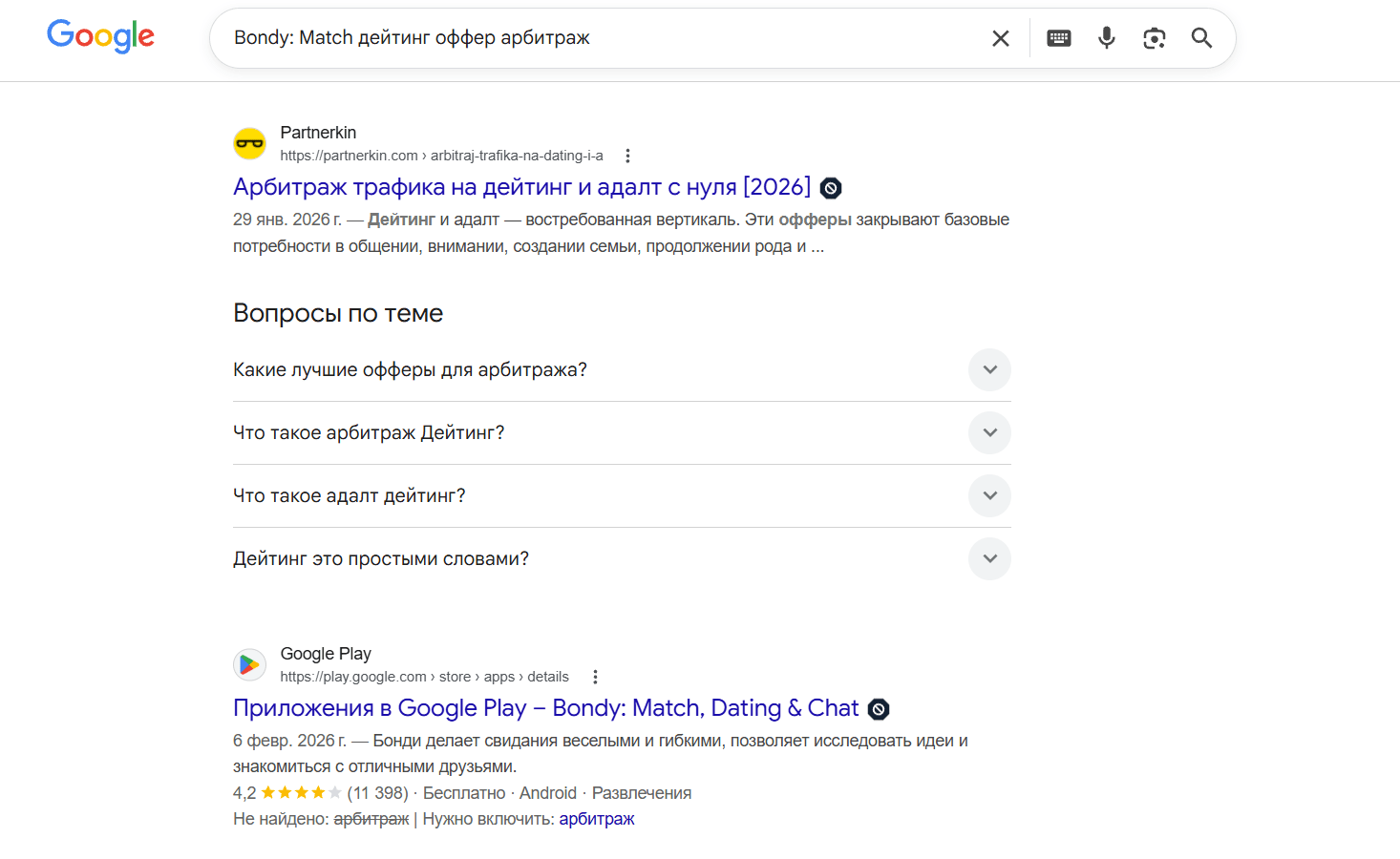This screenshot has width=1400, height=859.
Task: Click partnerkin.com breadcrumb URL
Action: tap(441, 156)
